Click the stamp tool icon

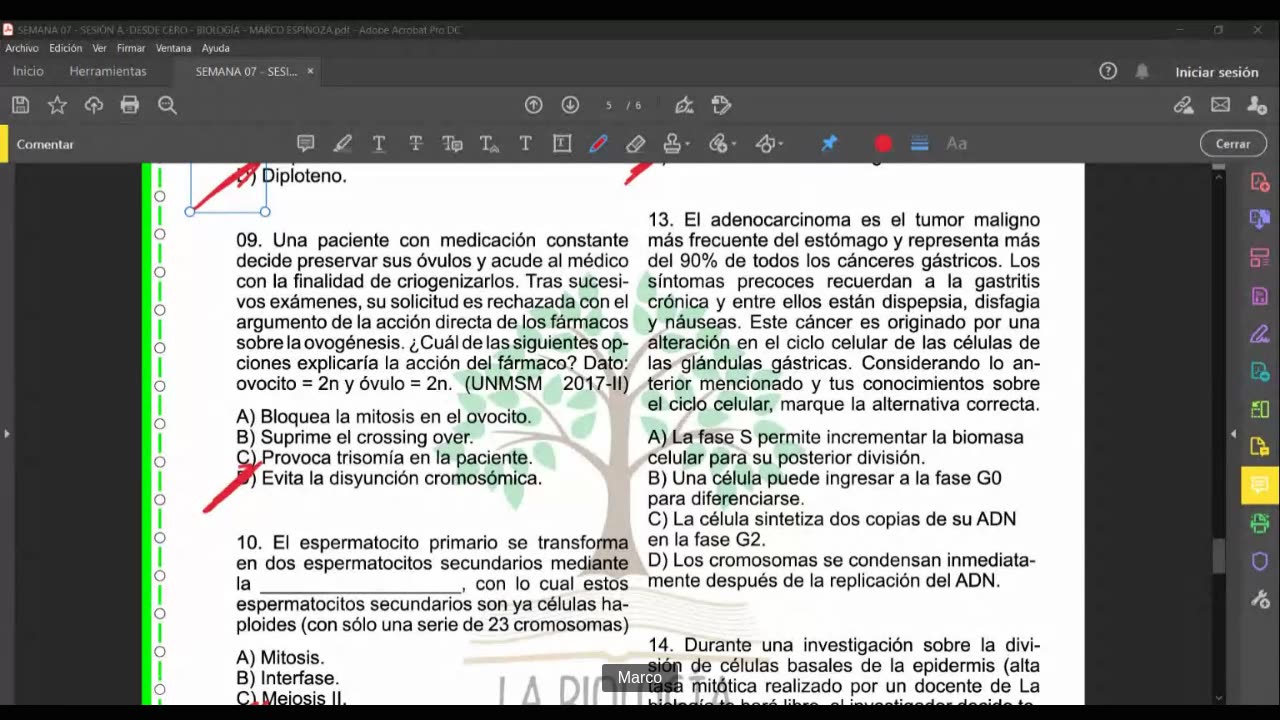673,144
